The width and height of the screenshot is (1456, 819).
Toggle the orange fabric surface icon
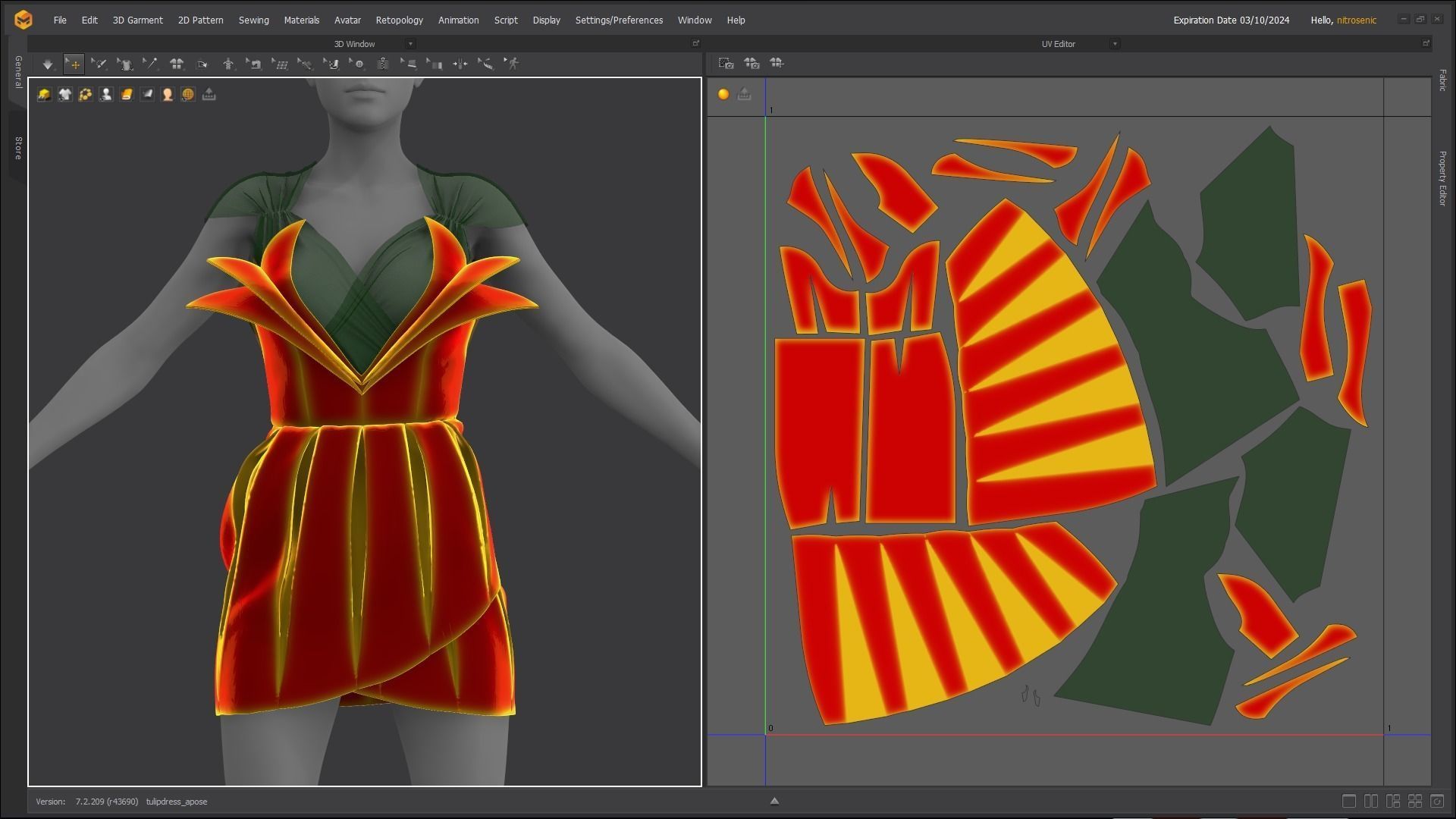tap(127, 94)
